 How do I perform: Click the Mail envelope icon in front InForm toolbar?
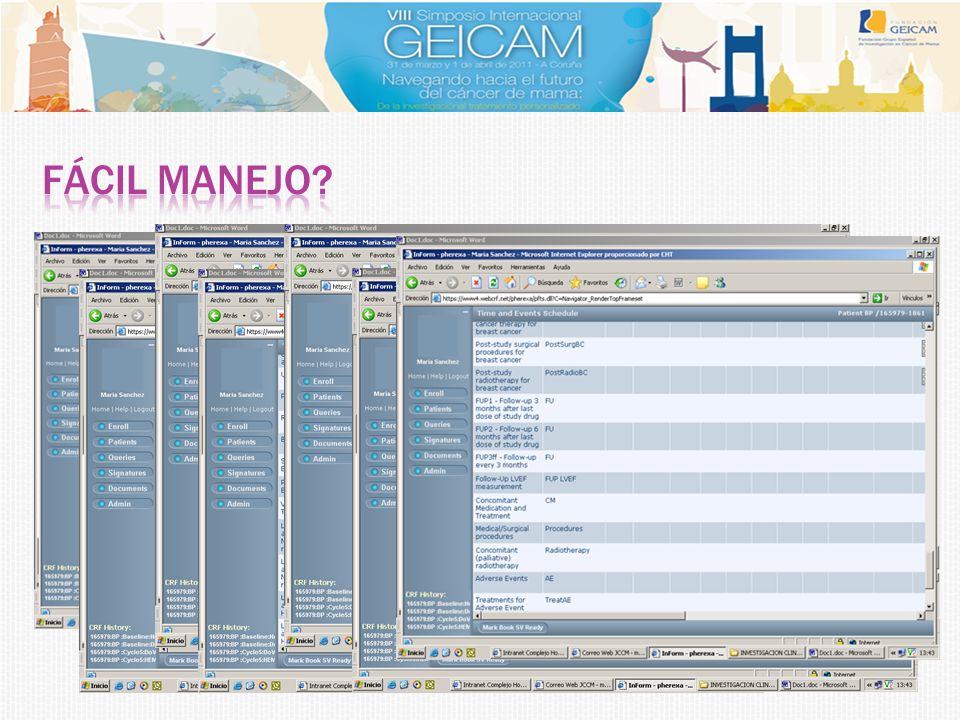(x=640, y=282)
